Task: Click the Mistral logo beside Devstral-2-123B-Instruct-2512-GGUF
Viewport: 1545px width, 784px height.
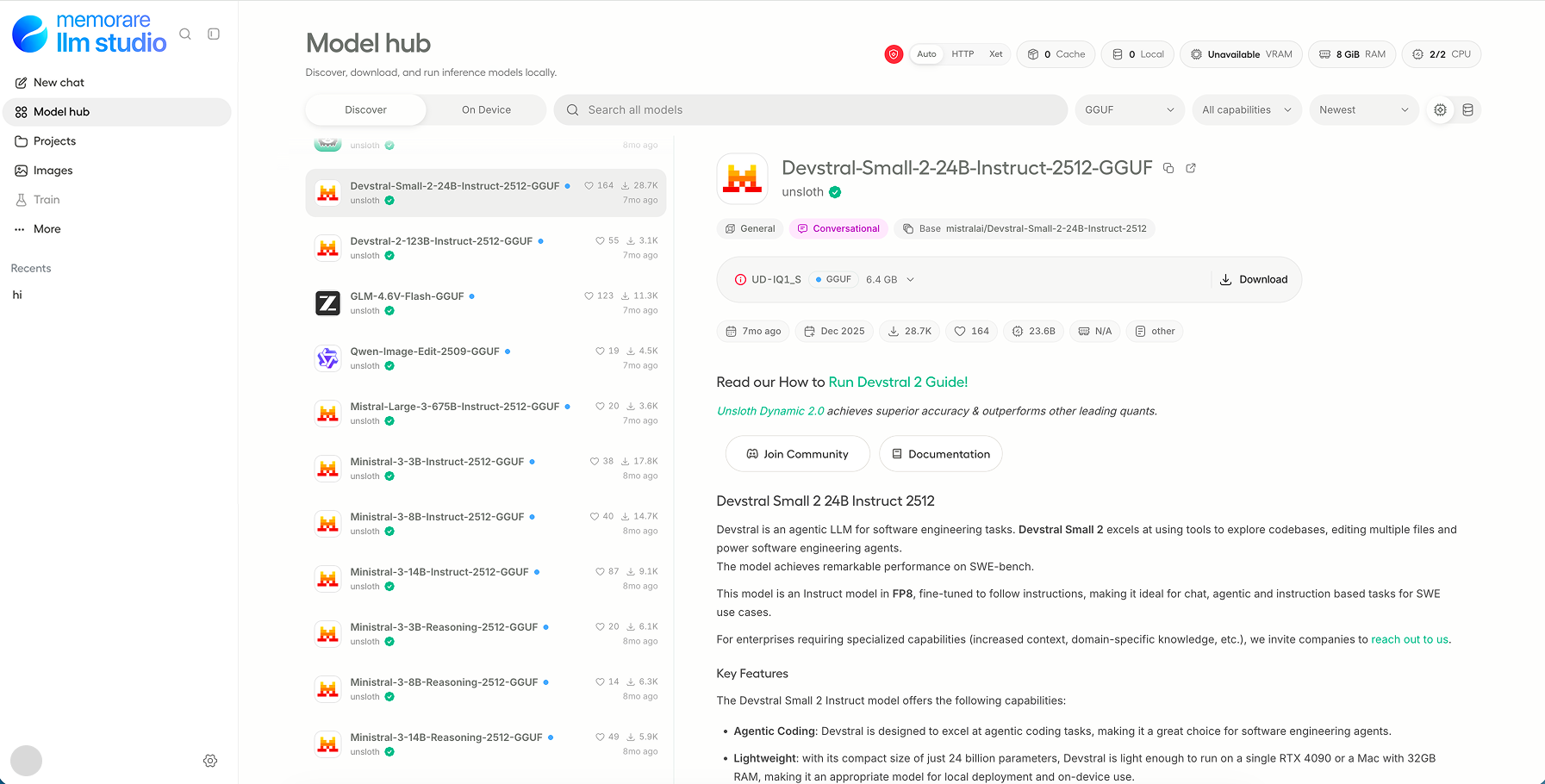Action: (327, 248)
